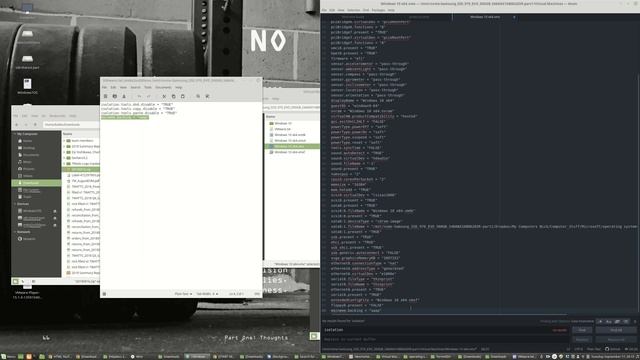640x360 pixels.
Task: Toggle regex option in Atom find panel
Action: point(600,321)
